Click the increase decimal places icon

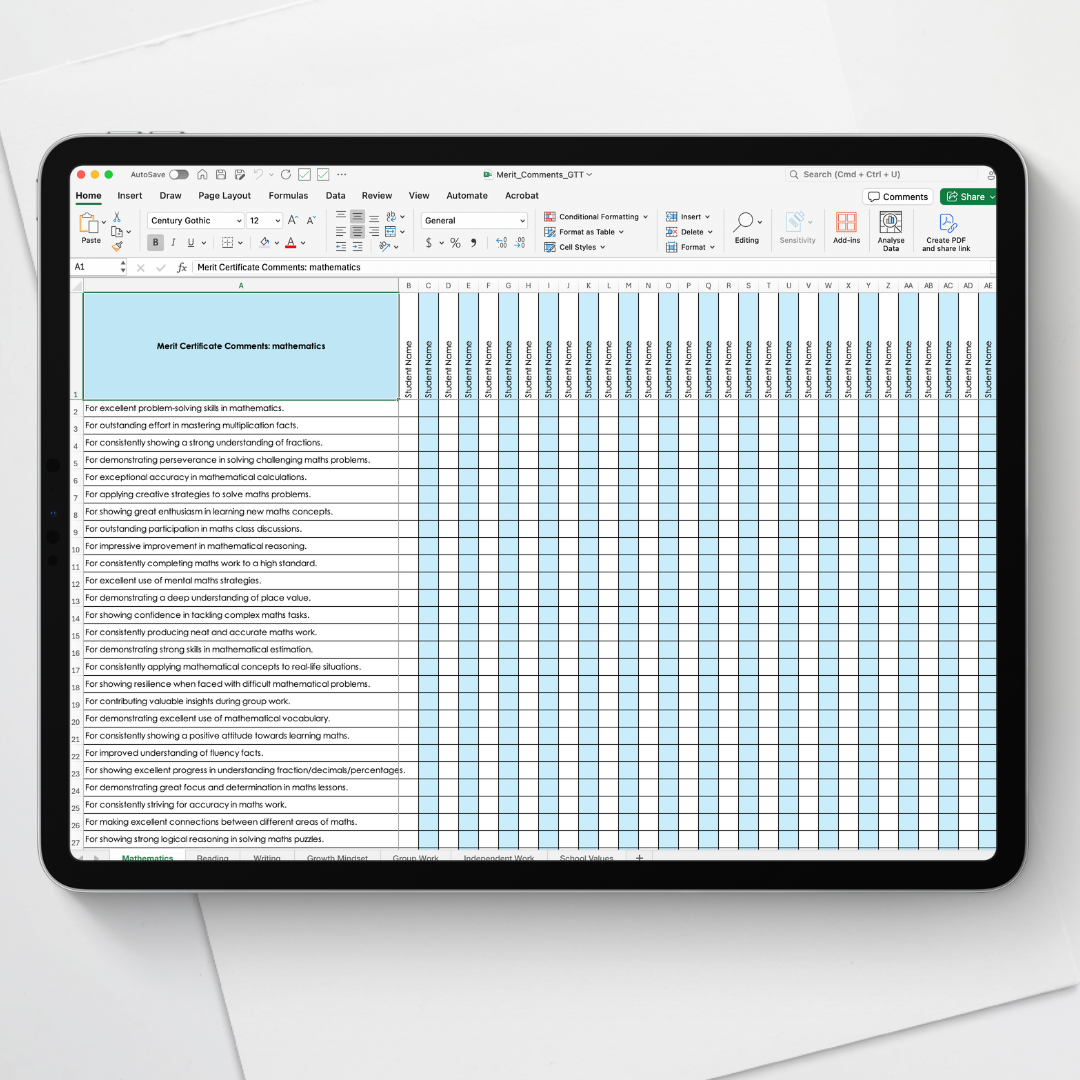tap(500, 243)
